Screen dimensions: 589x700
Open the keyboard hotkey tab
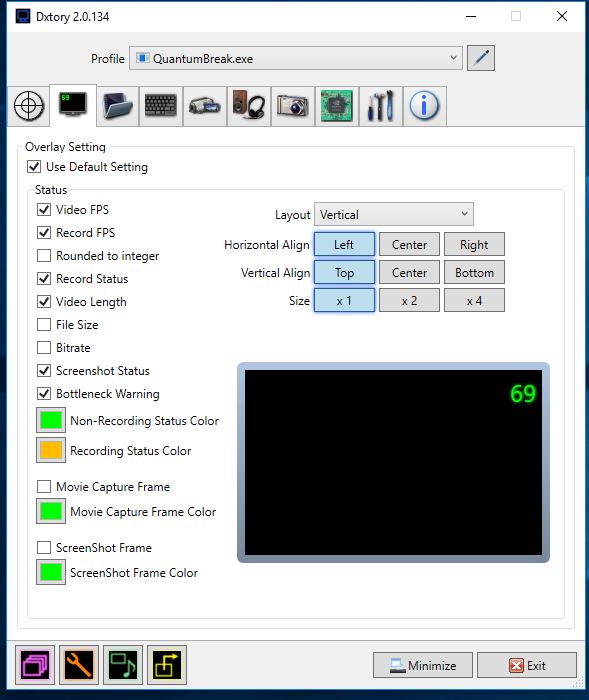click(161, 106)
